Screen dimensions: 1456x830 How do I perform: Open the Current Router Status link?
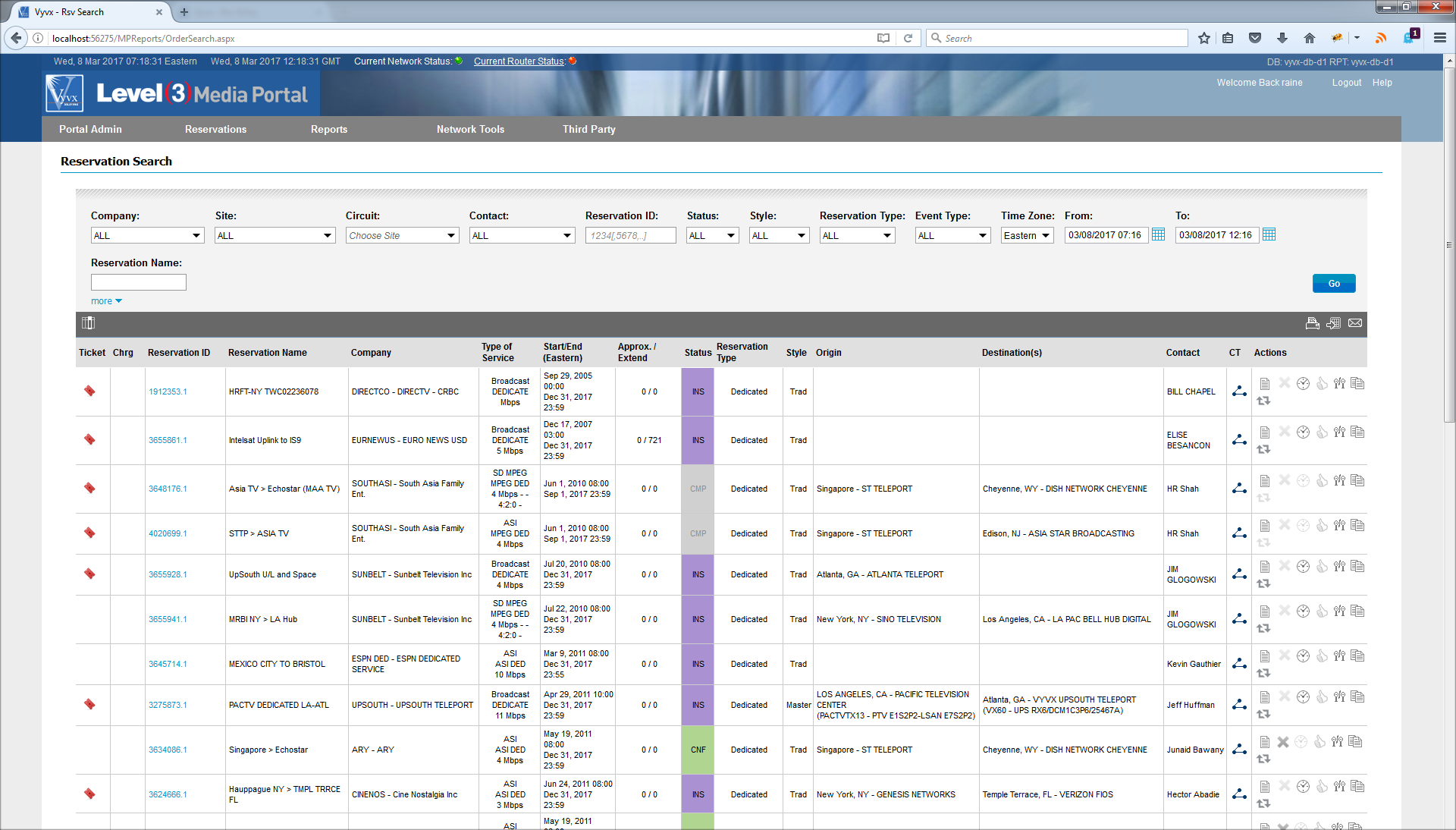(519, 61)
